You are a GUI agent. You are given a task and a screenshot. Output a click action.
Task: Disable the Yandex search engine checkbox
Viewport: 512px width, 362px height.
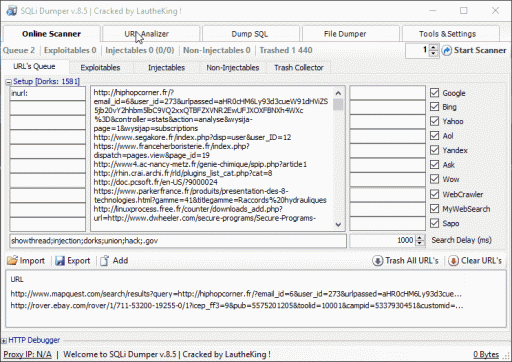click(434, 150)
